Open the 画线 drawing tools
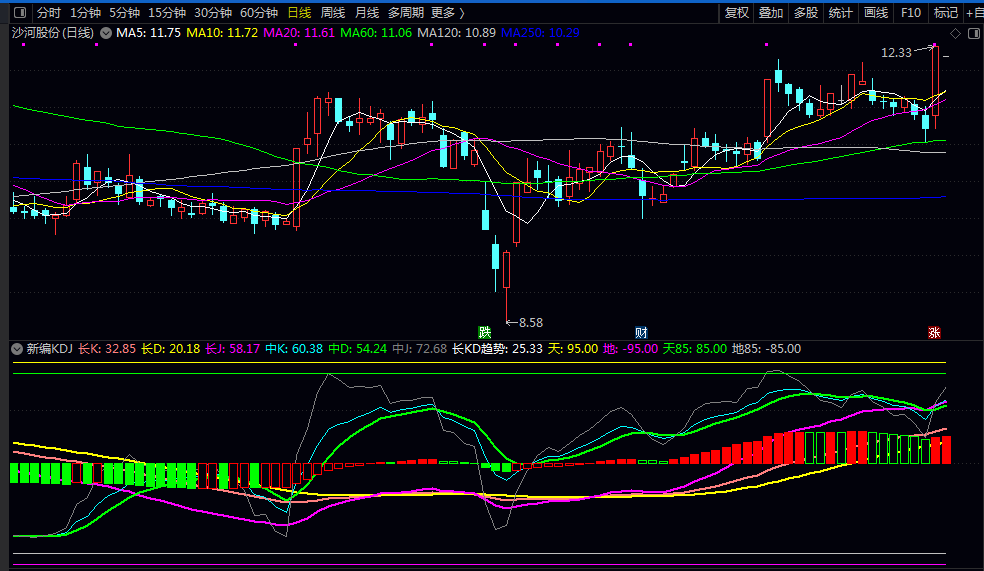Viewport: 984px width, 571px height. pos(875,13)
